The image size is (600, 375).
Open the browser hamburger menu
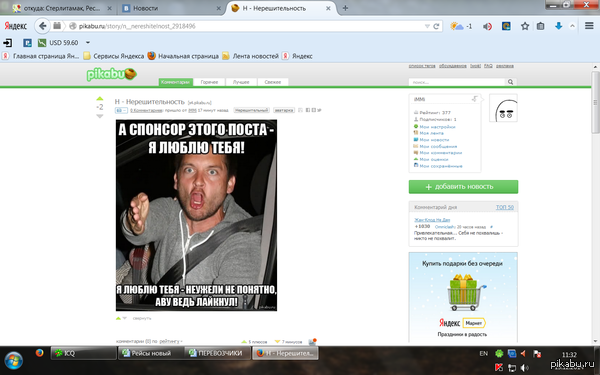589,26
